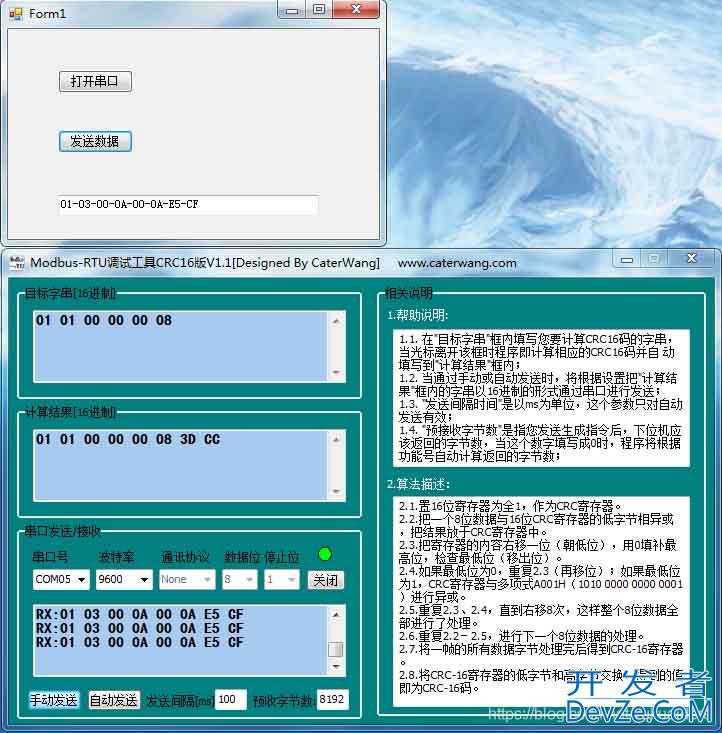
Task: Click the 自动发送 button
Action: (x=114, y=700)
